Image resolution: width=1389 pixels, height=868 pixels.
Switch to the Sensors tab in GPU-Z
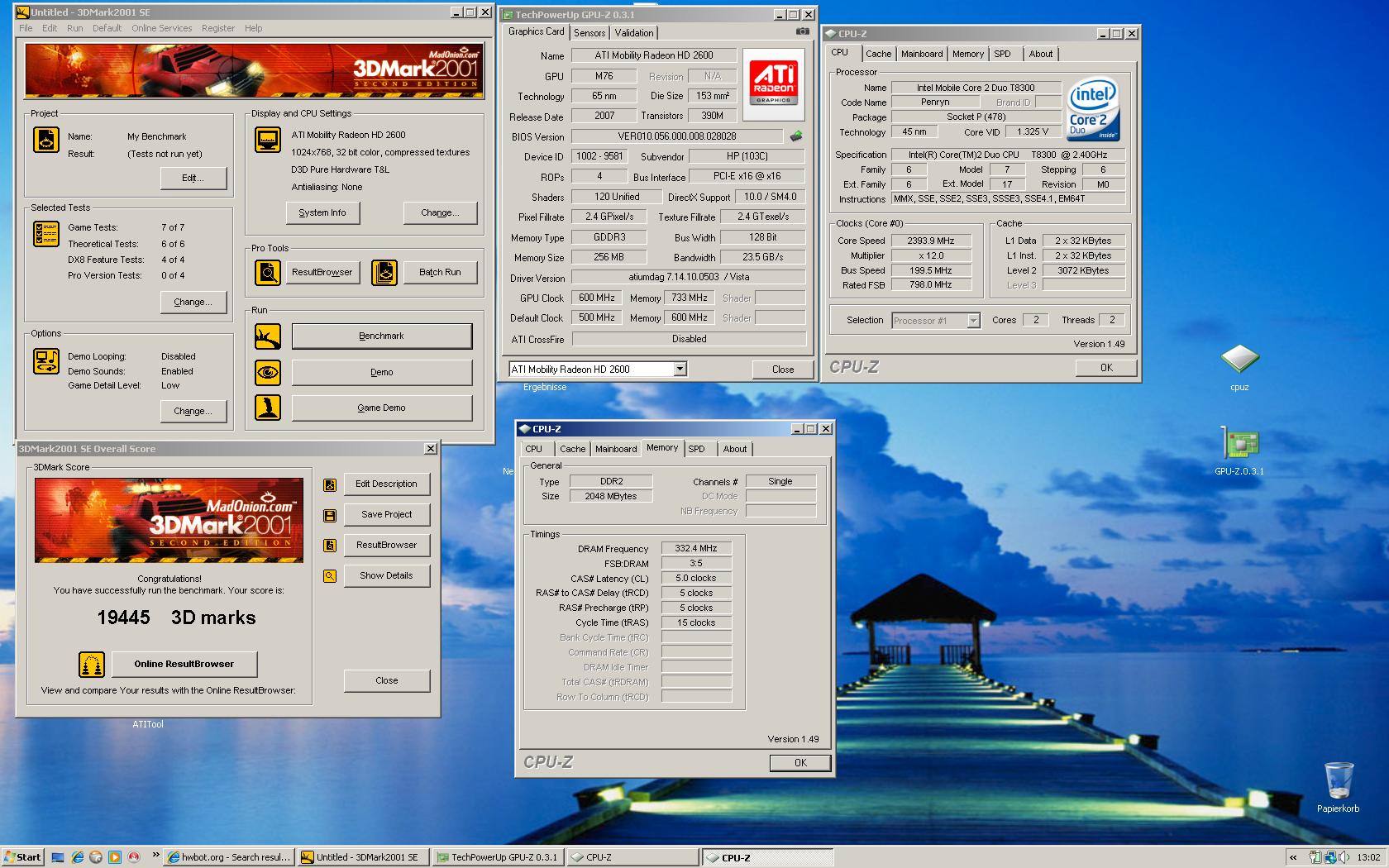click(589, 33)
